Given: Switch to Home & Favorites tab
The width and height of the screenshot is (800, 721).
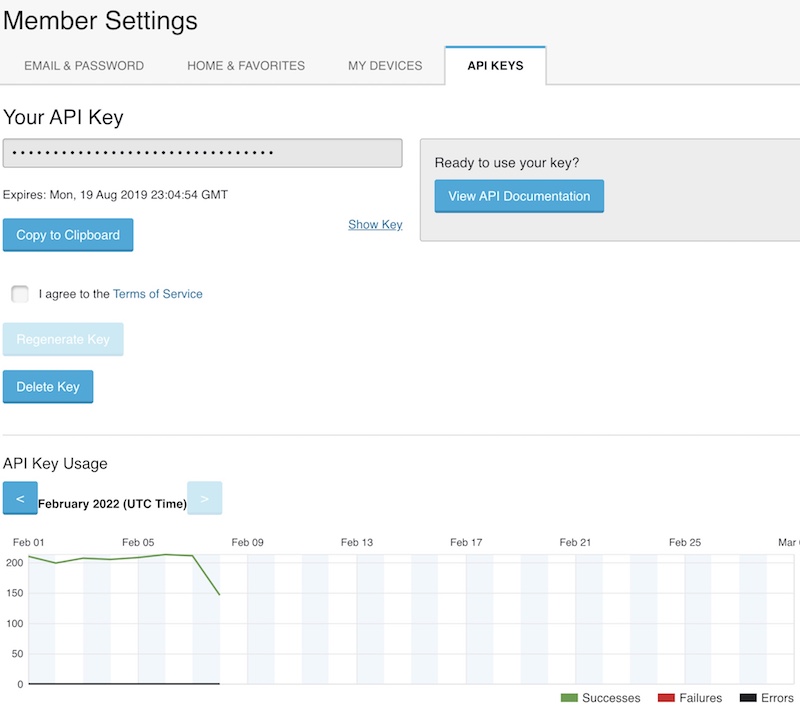Looking at the screenshot, I should pos(246,66).
